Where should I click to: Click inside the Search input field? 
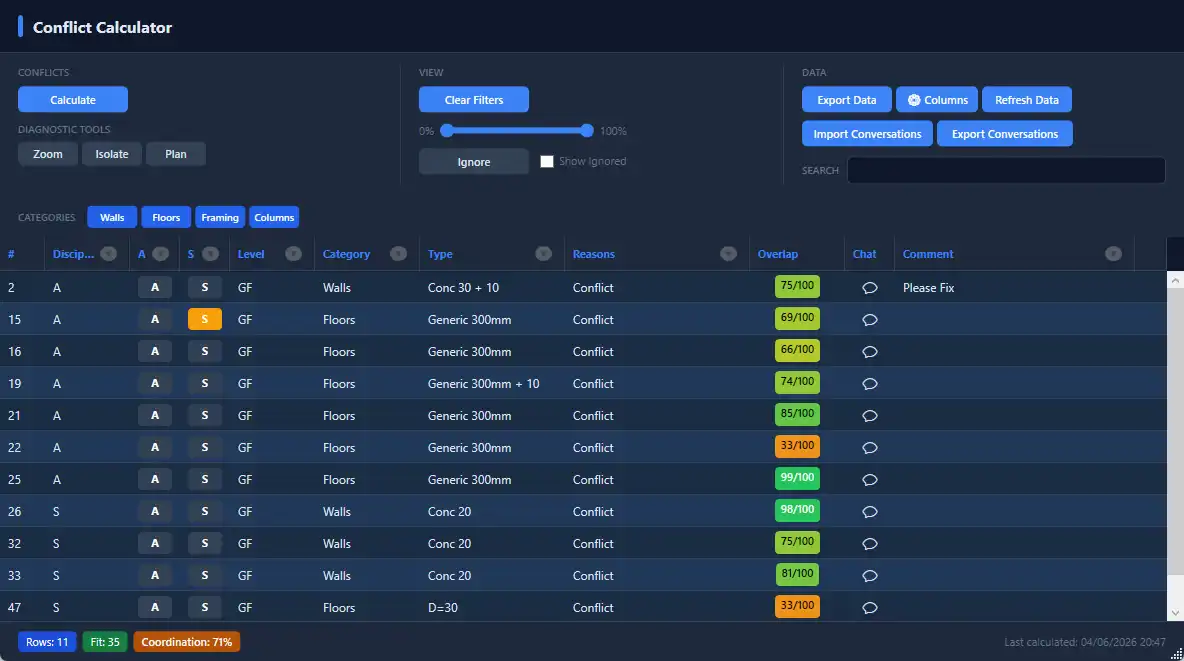1006,170
